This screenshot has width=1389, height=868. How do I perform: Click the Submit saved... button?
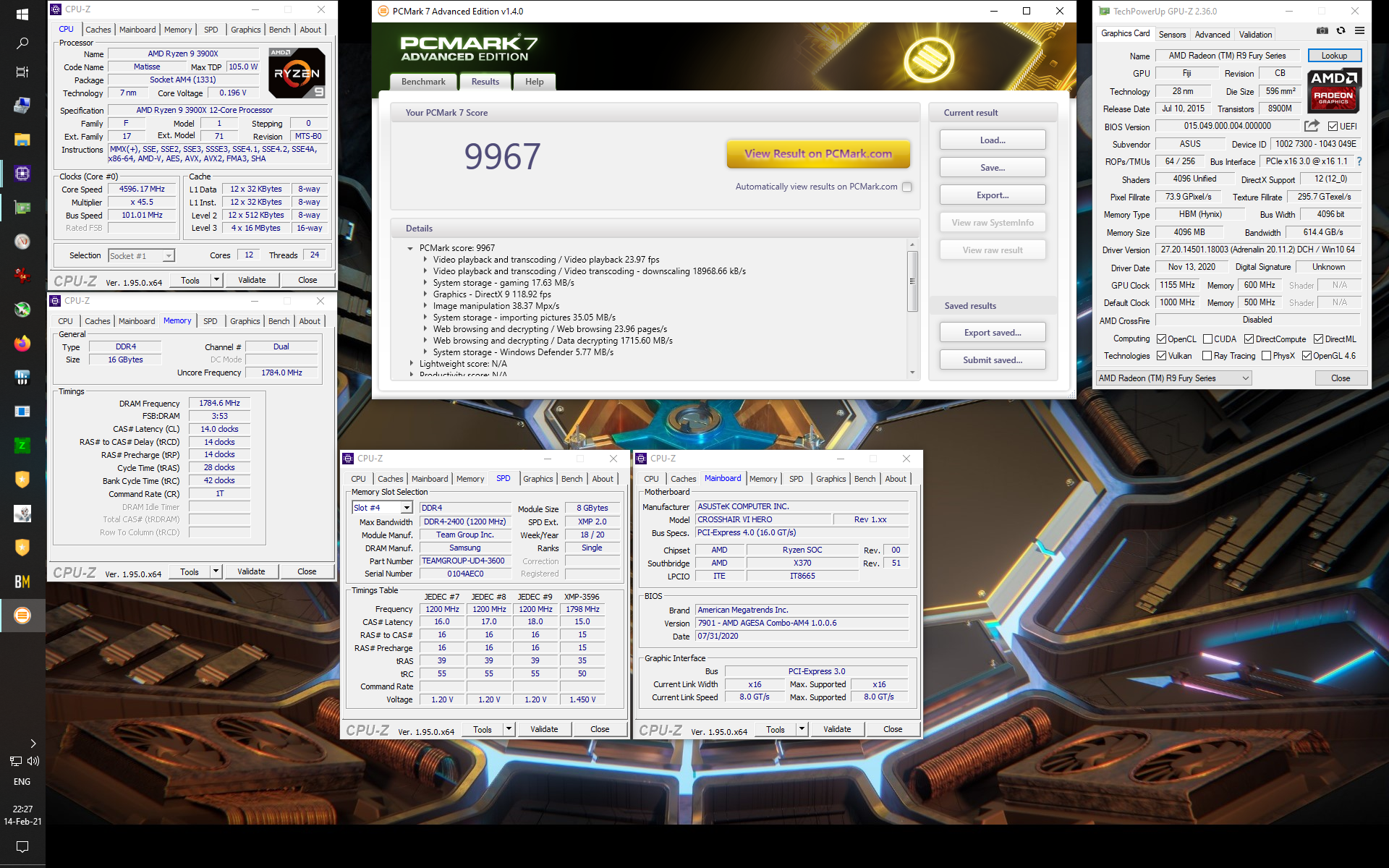click(x=993, y=360)
